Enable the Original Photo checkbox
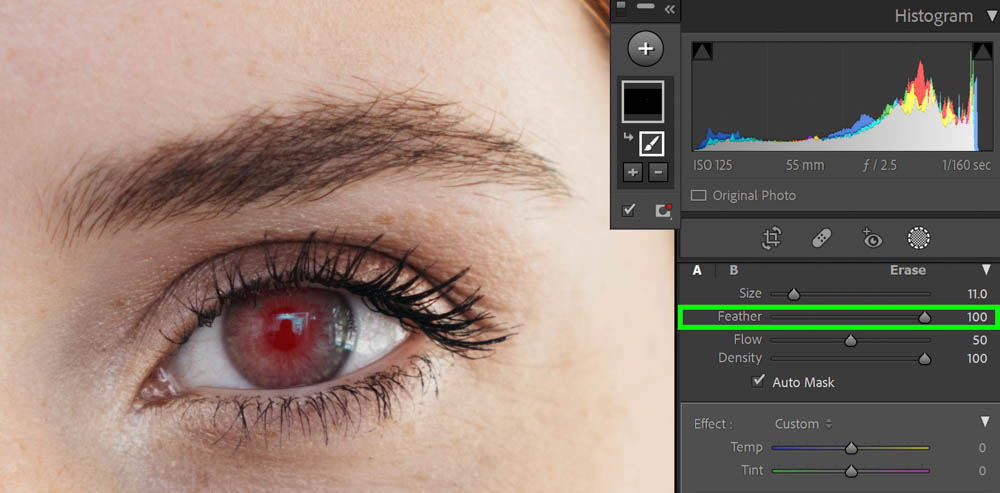This screenshot has width=1000, height=493. click(699, 196)
